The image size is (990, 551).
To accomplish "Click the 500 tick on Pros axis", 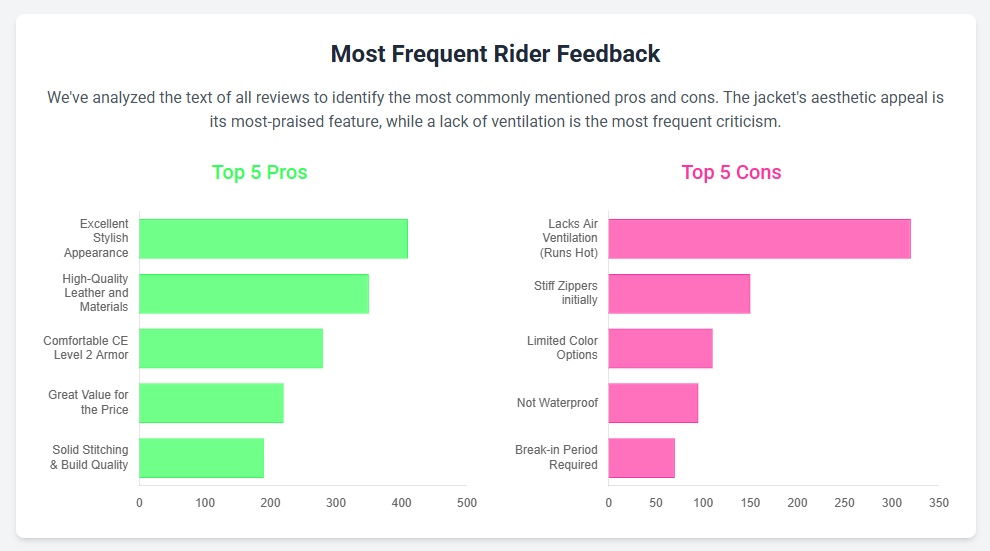I will point(466,502).
